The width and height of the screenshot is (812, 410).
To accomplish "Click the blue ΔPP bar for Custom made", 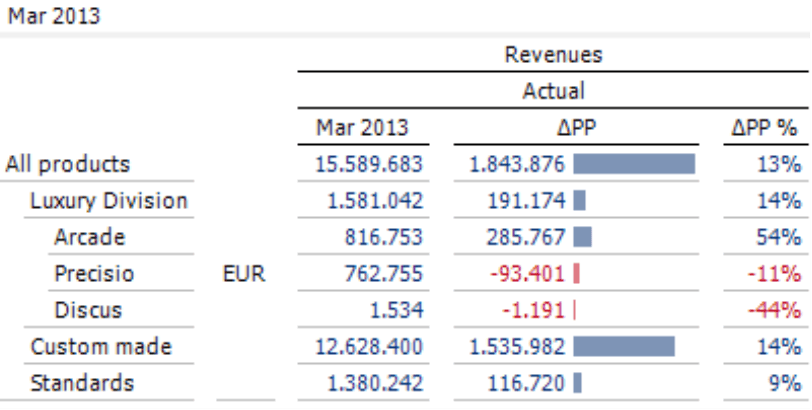I will [x=623, y=347].
